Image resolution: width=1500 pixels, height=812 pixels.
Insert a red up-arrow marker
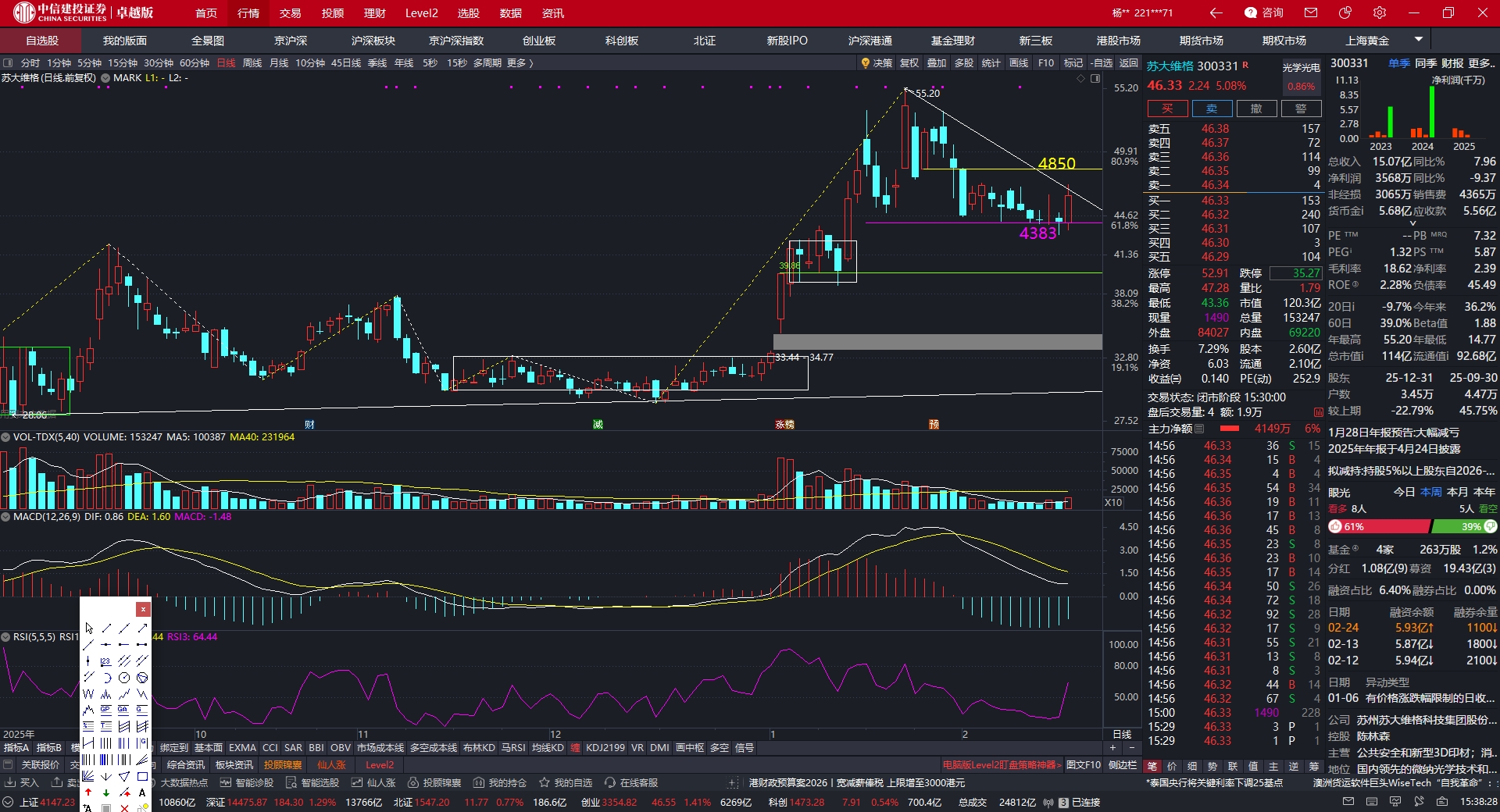(88, 792)
